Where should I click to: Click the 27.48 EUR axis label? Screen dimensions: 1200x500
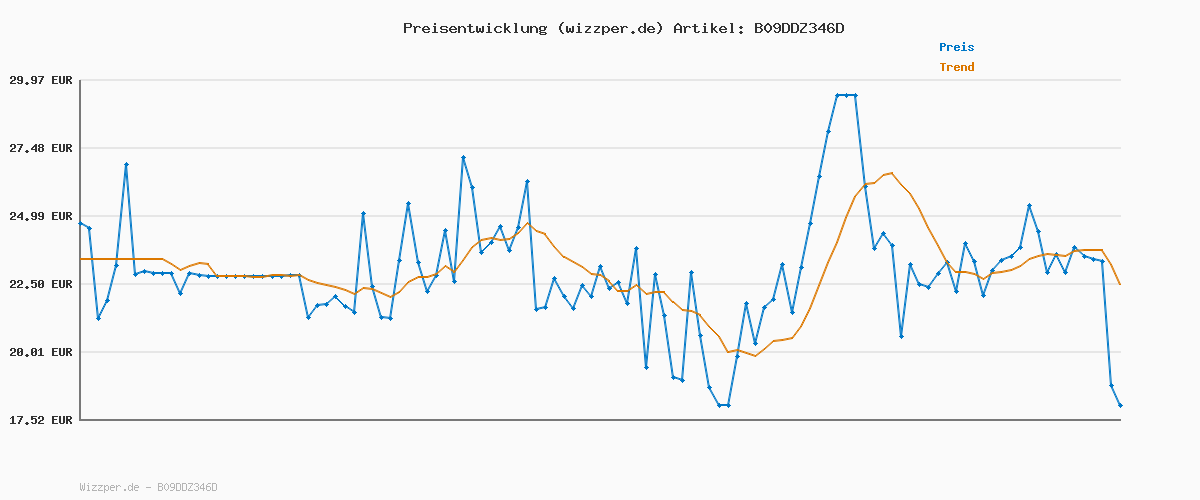(40, 148)
